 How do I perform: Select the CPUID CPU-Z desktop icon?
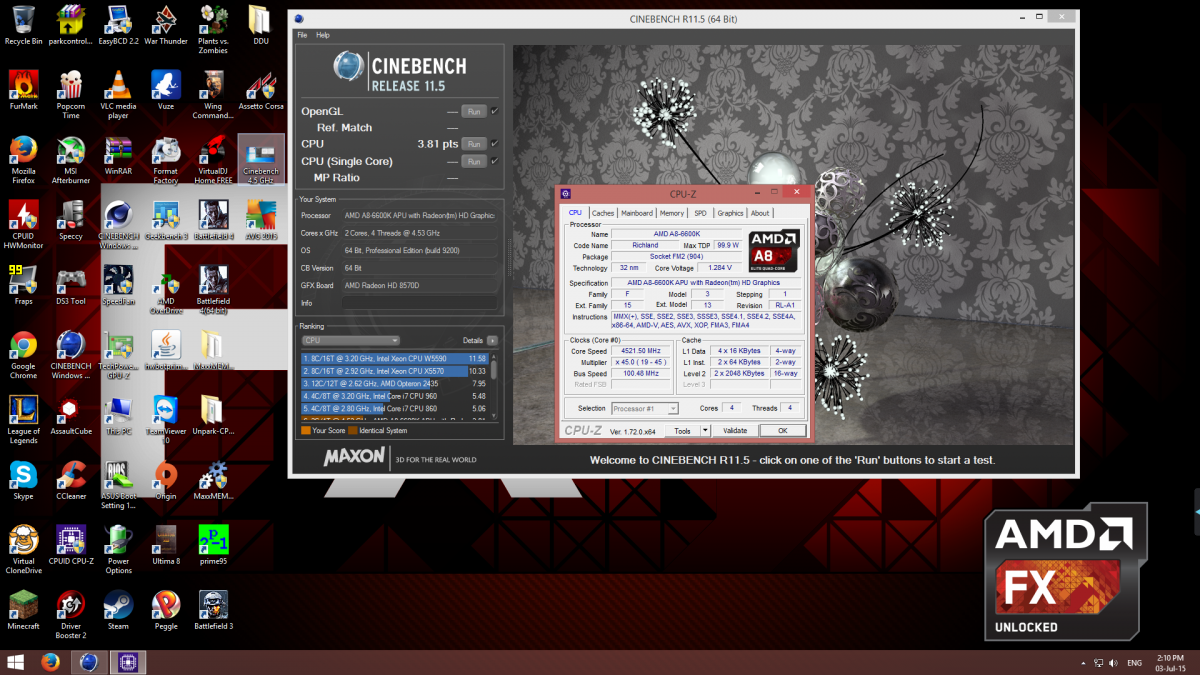71,545
